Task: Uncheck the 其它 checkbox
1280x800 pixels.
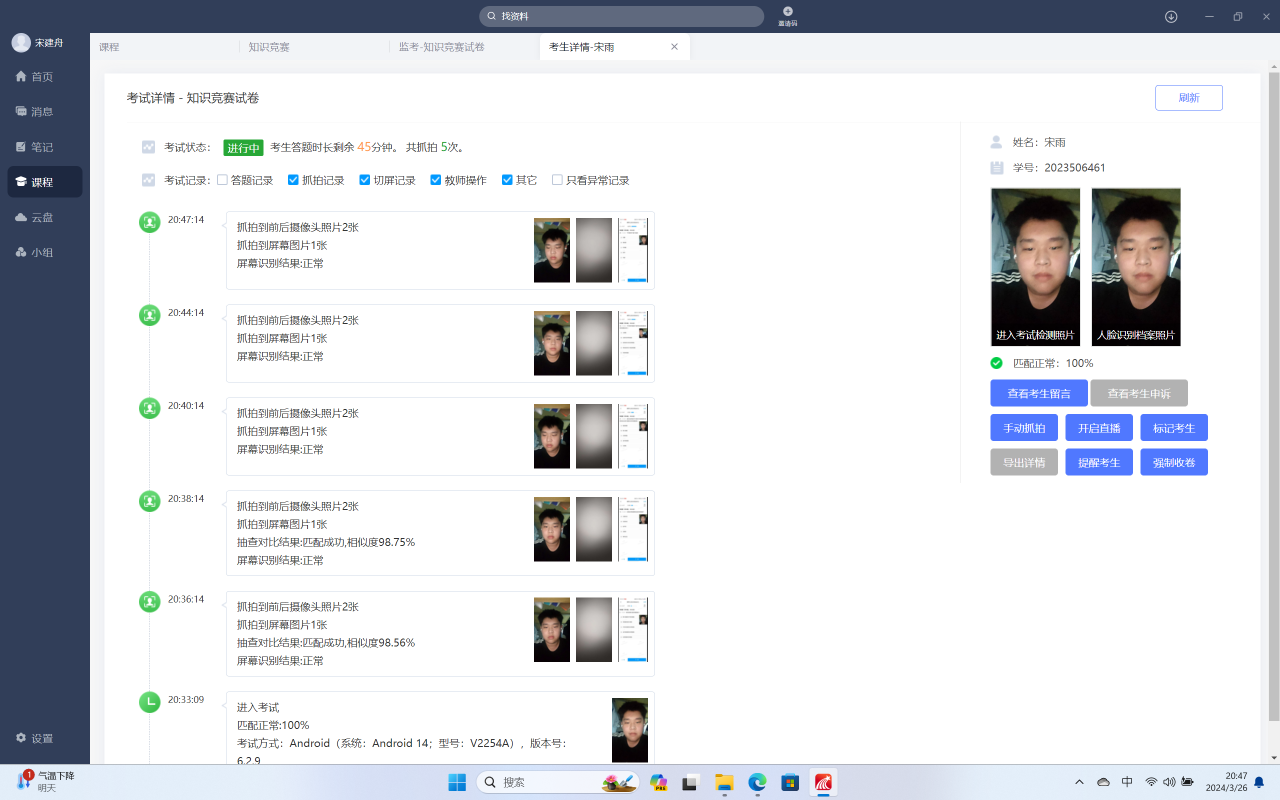Action: 507,180
